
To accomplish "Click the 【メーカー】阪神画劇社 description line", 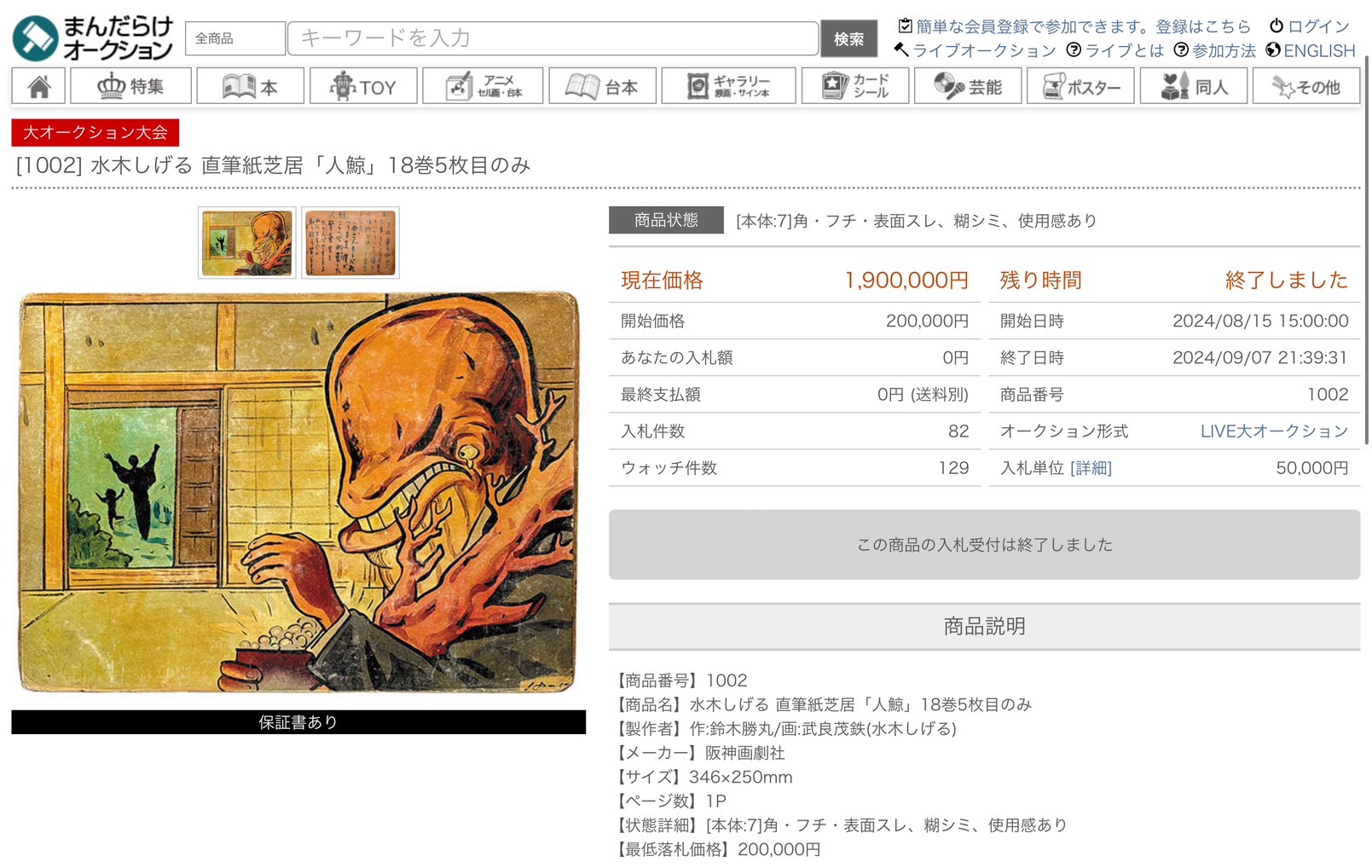I will coord(699,753).
